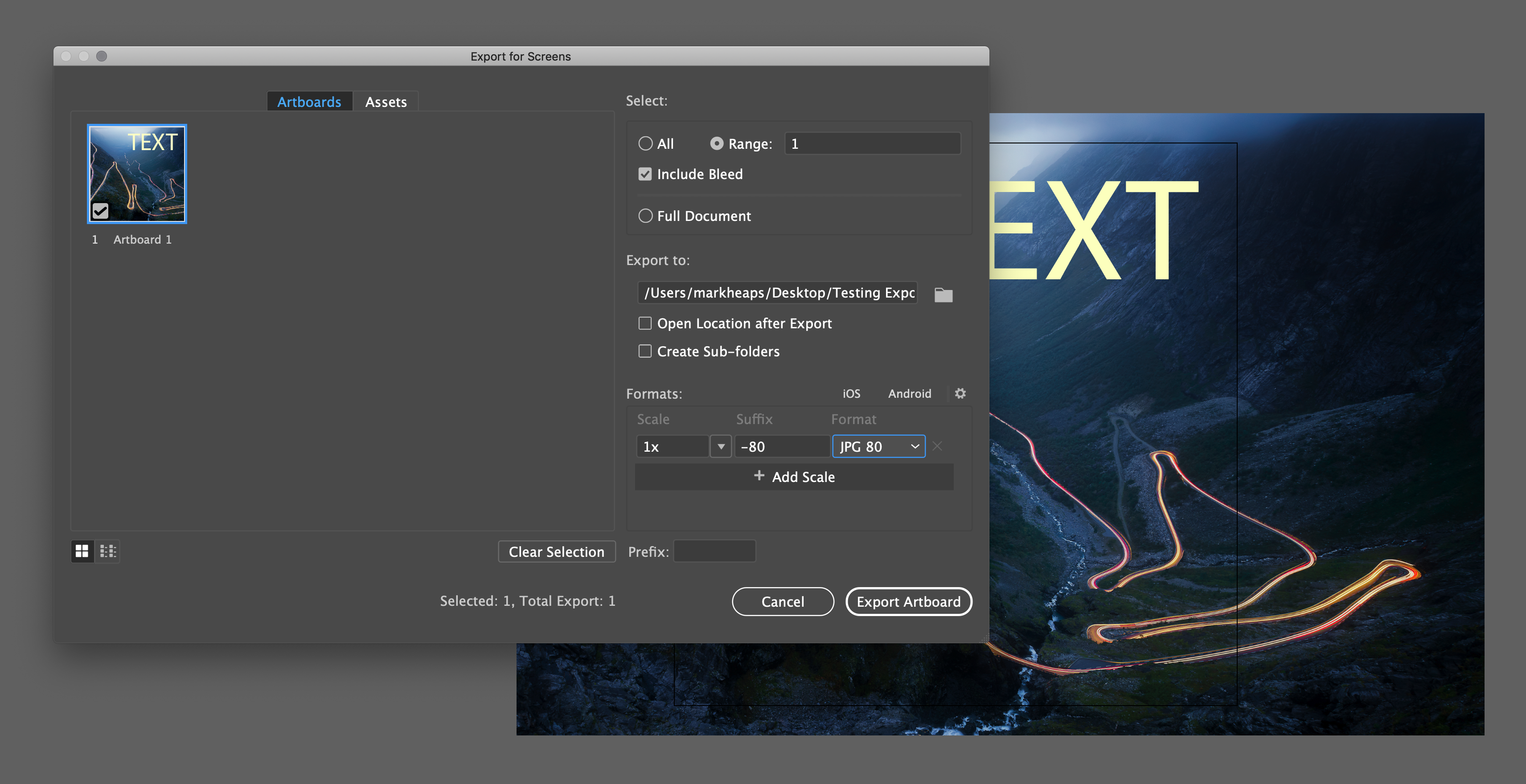This screenshot has width=1526, height=784.
Task: Select the small grid view icon
Action: 108,551
